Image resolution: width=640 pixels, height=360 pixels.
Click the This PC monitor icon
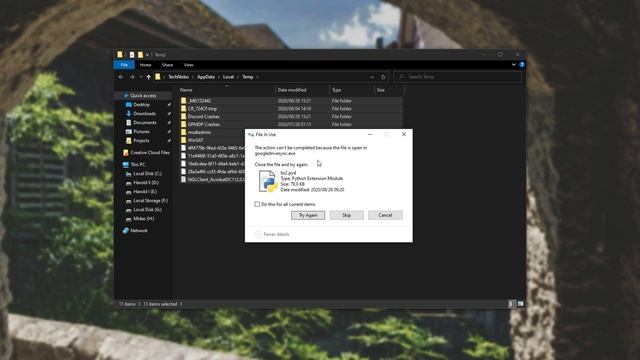(126, 164)
